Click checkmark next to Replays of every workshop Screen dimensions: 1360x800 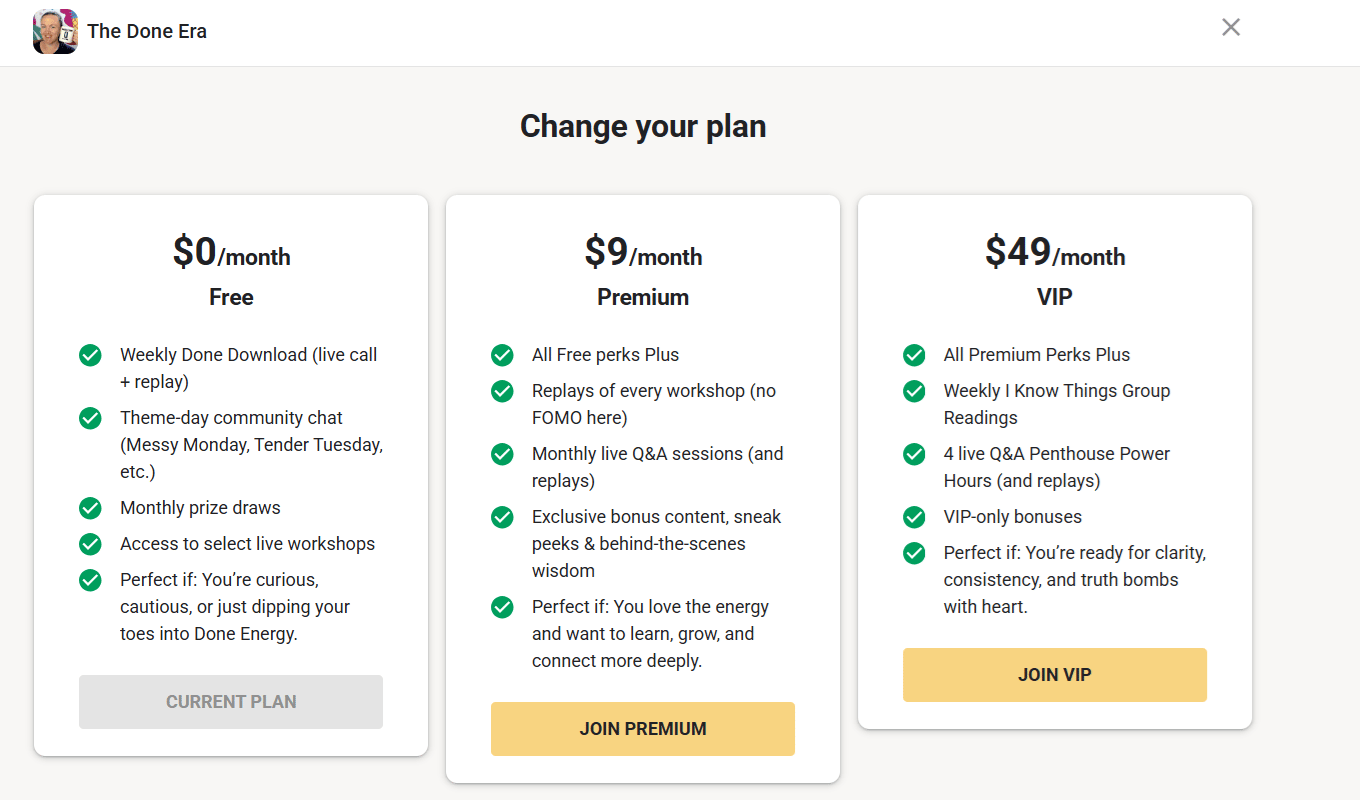coord(502,391)
